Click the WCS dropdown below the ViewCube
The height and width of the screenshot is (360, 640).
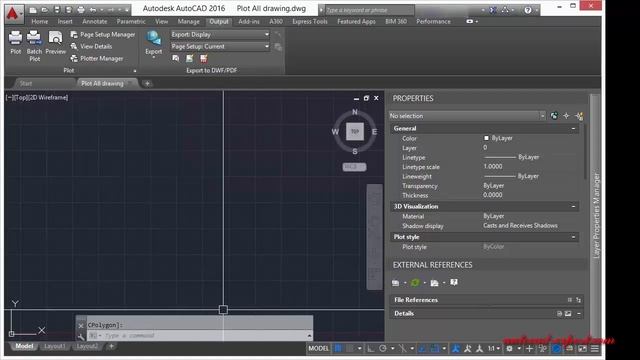tap(354, 167)
